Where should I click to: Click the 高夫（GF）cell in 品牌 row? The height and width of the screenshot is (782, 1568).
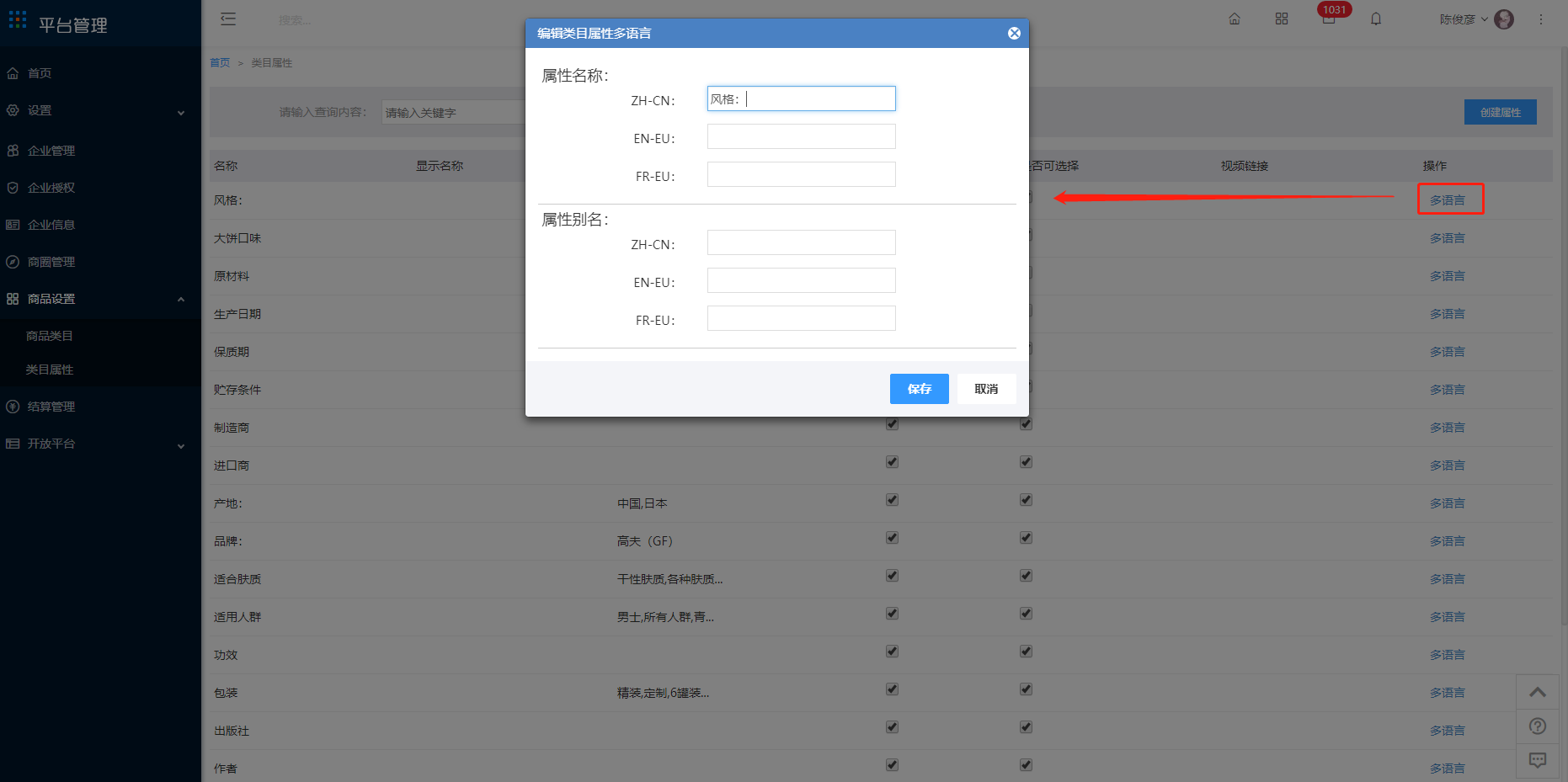pyautogui.click(x=645, y=541)
